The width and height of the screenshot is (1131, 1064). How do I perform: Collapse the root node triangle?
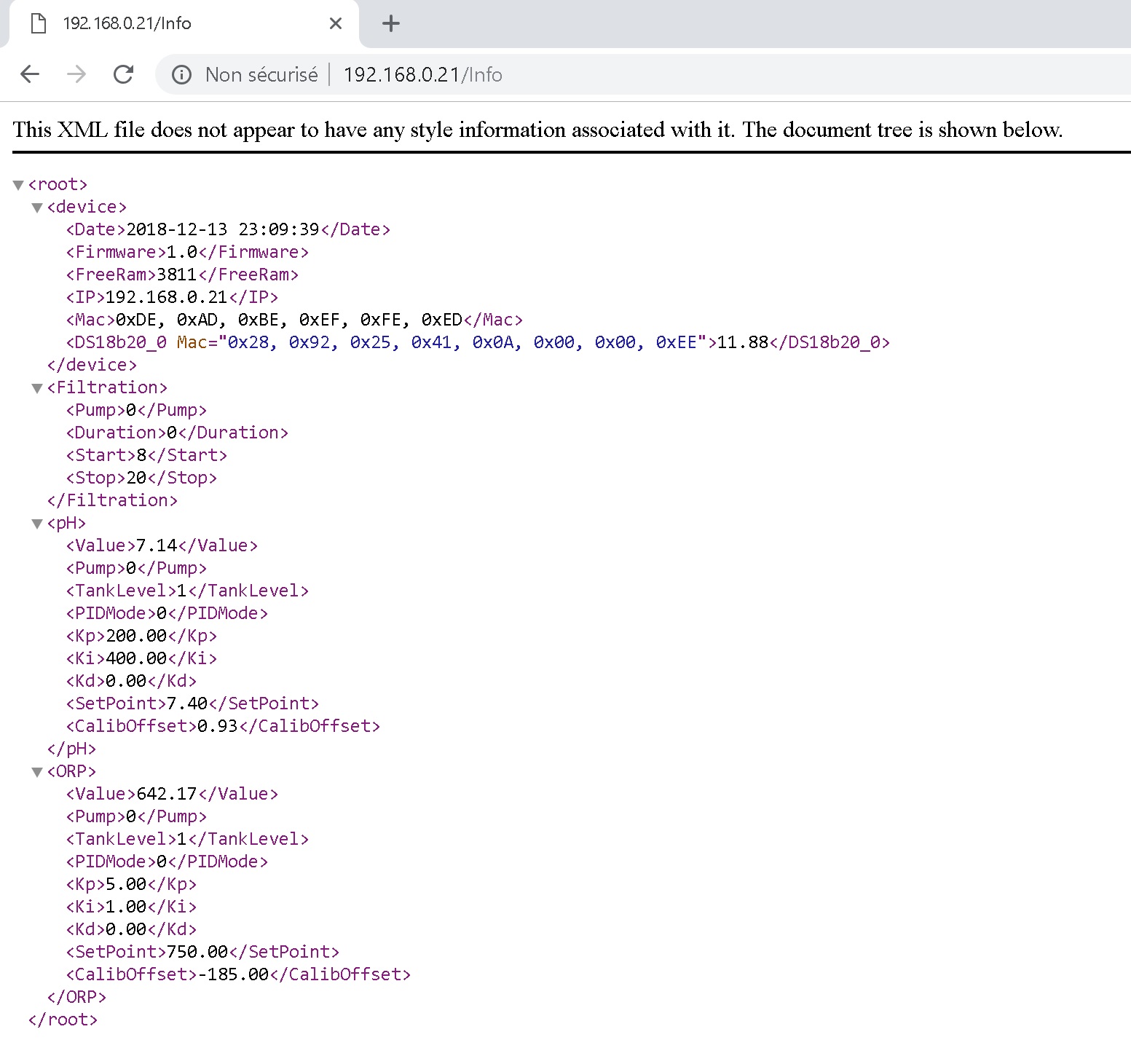(18, 185)
